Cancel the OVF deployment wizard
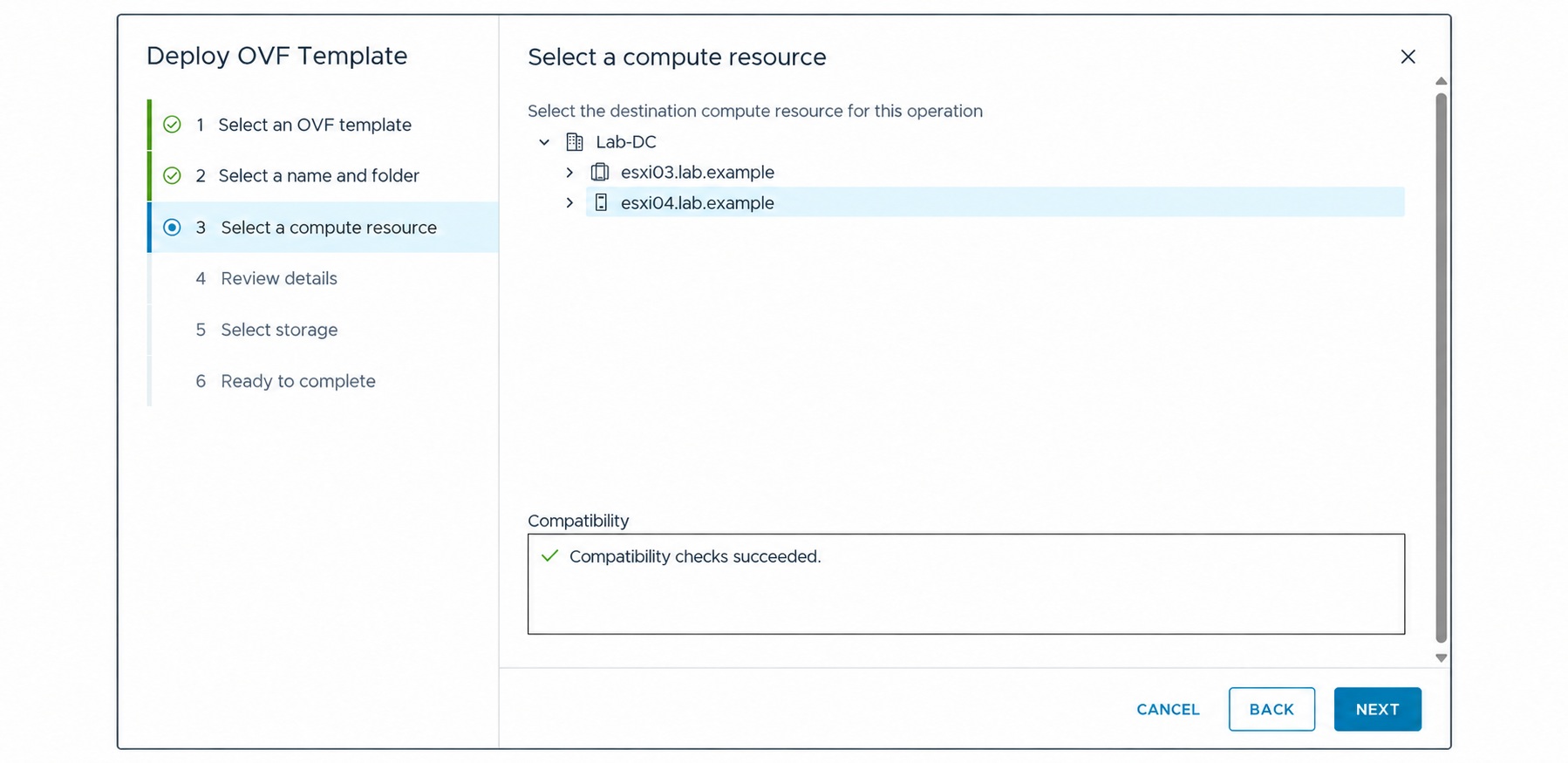The width and height of the screenshot is (1568, 763). [x=1168, y=710]
